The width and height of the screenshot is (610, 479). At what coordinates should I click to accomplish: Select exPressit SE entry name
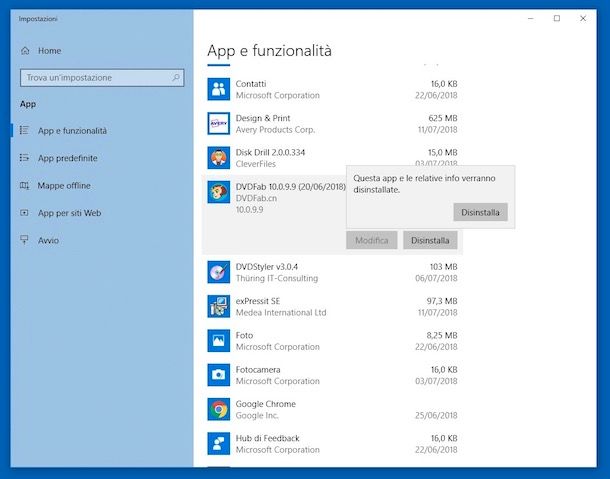point(258,301)
